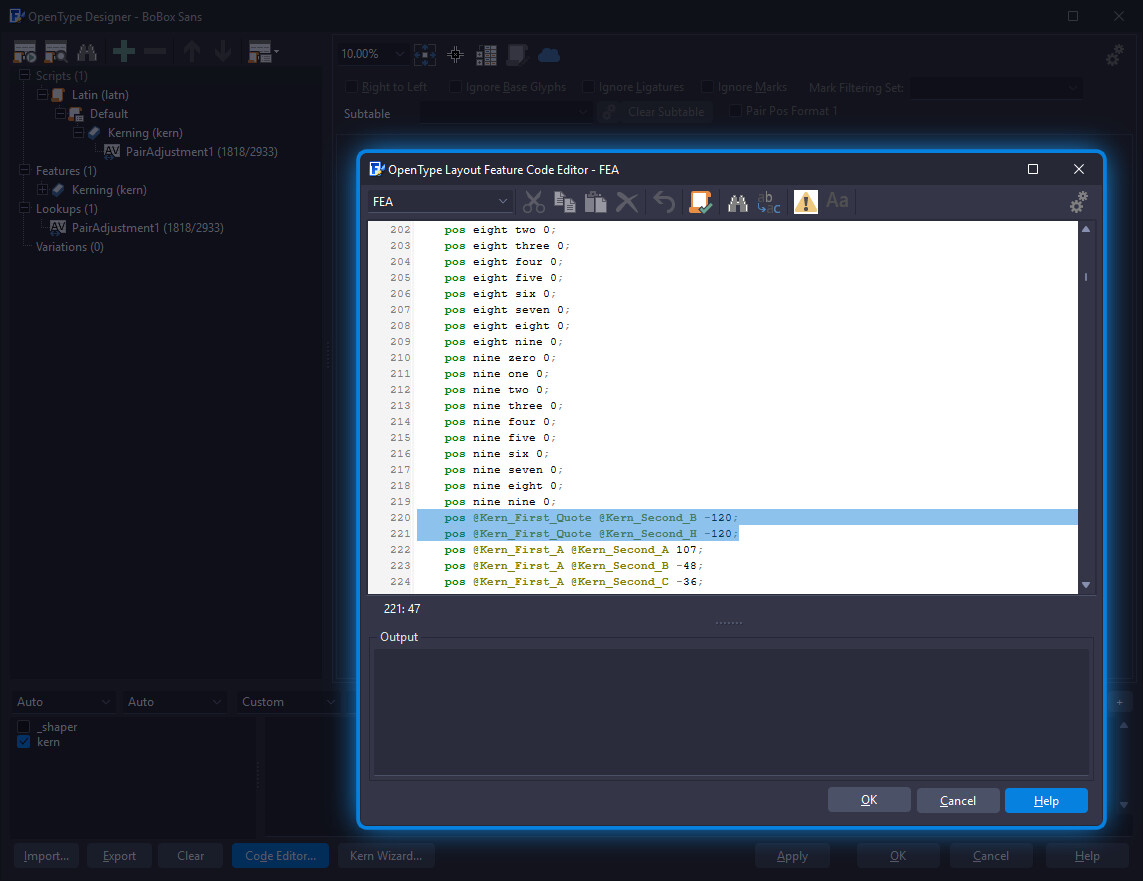
Task: Click the Paste clipboard icon in editor toolbar
Action: [x=596, y=202]
